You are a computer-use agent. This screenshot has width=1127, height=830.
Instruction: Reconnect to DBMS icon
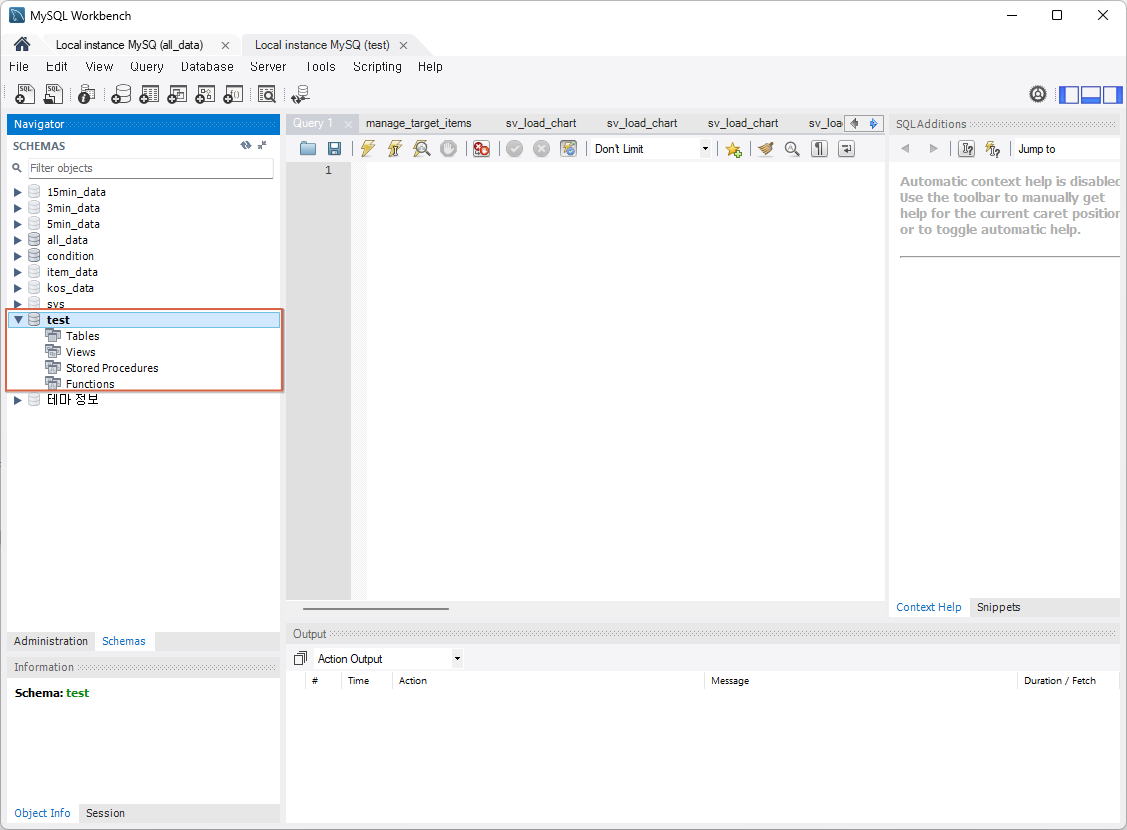coord(300,94)
